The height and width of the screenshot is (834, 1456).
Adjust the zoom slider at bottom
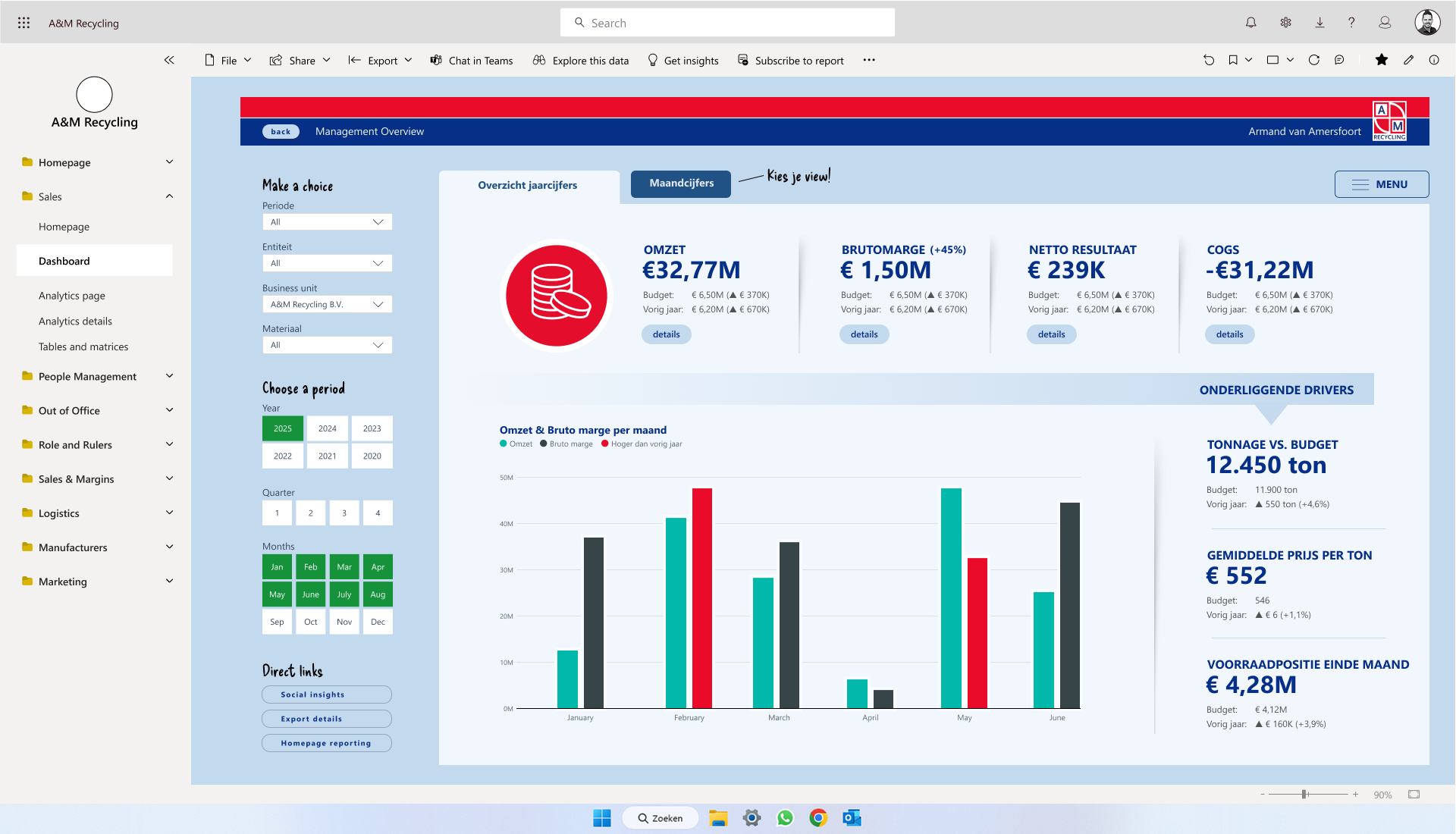click(1305, 795)
